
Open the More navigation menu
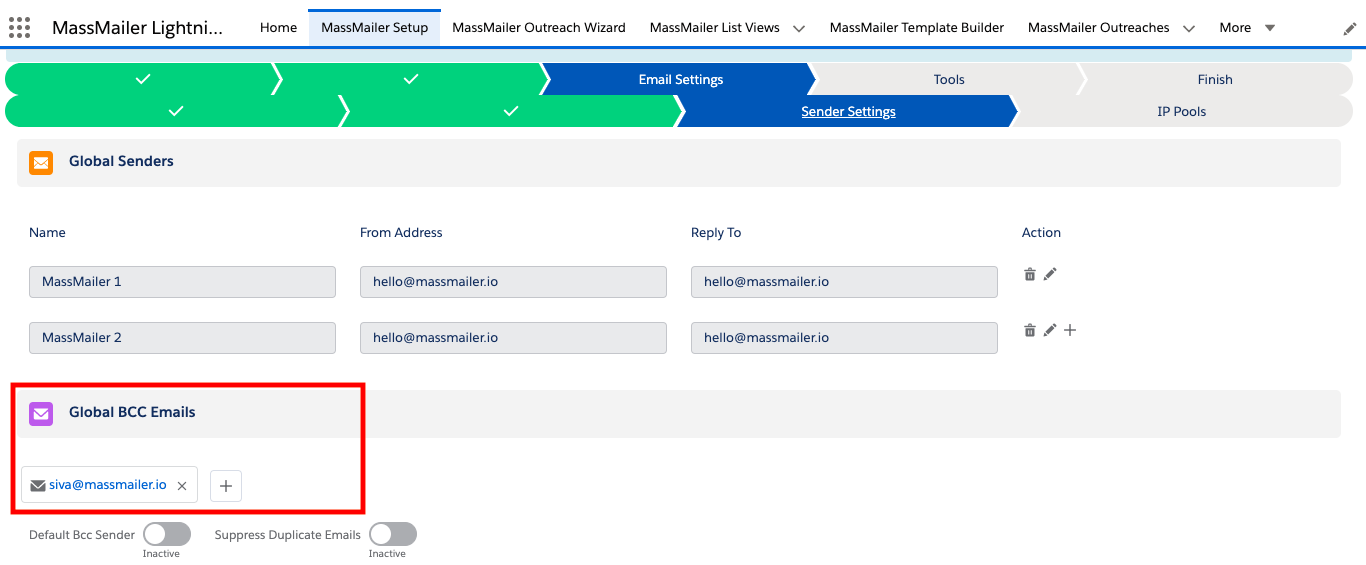click(x=1247, y=28)
